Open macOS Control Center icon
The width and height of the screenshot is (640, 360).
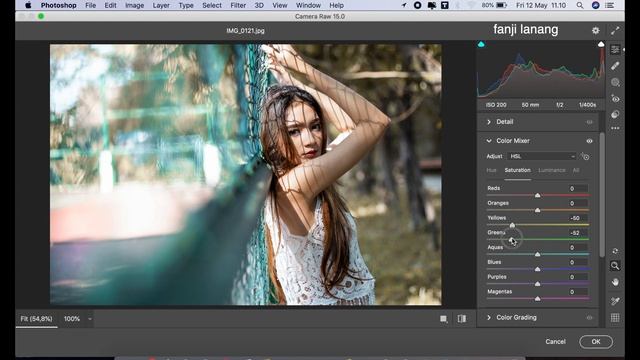coord(609,5)
